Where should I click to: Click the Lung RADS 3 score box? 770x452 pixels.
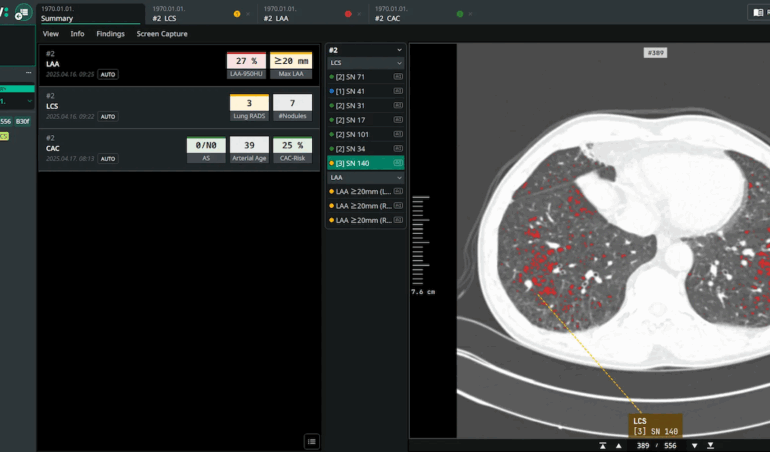coord(249,104)
